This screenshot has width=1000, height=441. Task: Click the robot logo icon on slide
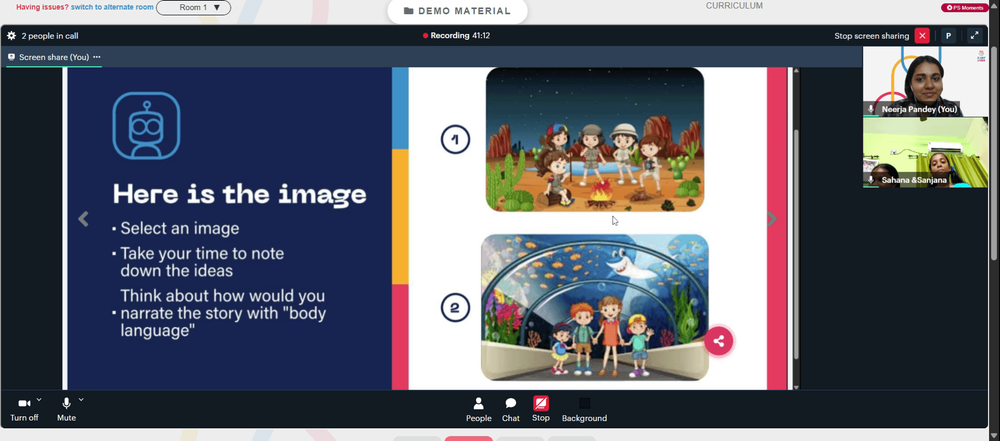tap(146, 125)
